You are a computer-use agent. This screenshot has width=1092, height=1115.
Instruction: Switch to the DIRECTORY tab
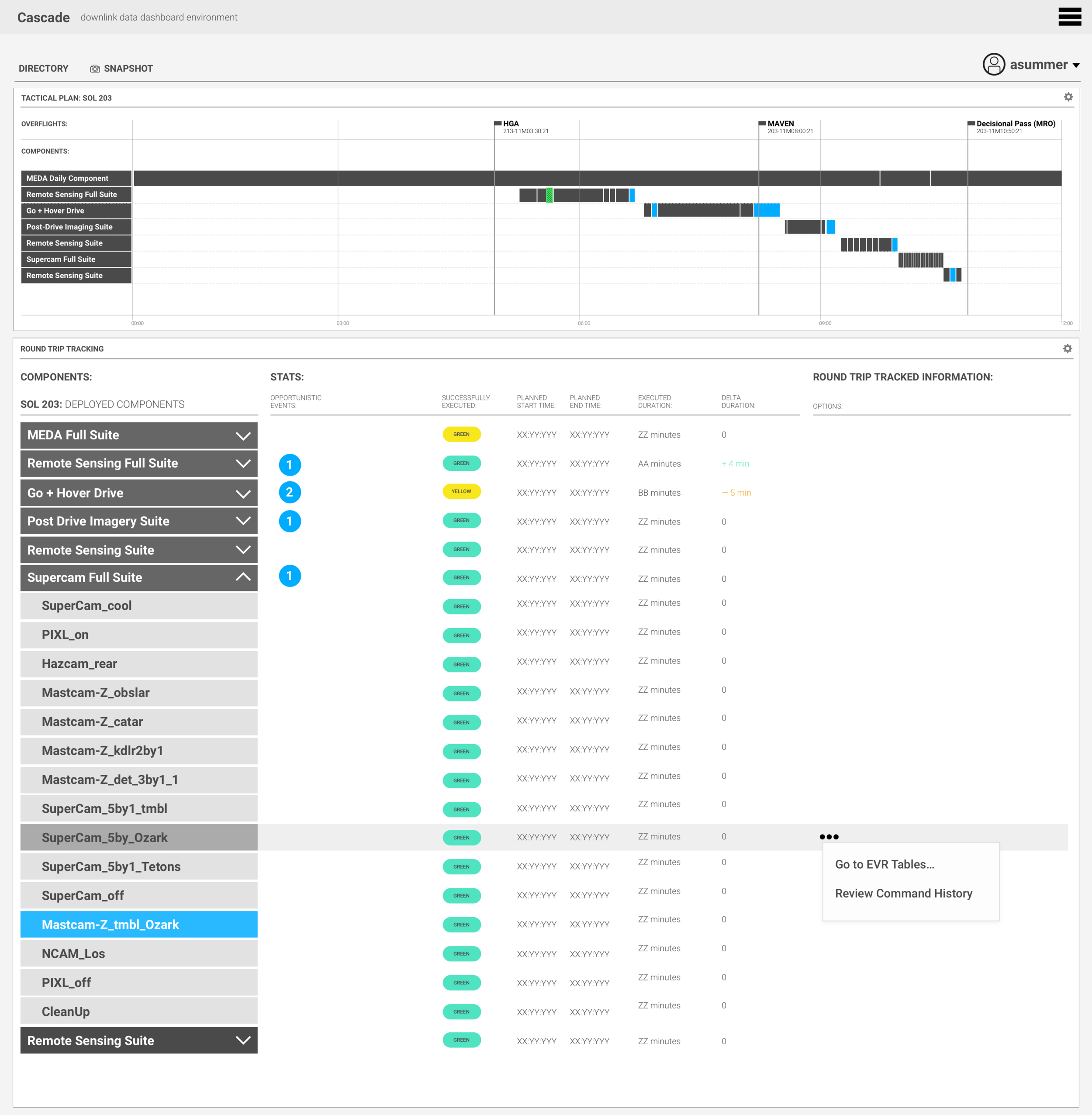(x=44, y=69)
